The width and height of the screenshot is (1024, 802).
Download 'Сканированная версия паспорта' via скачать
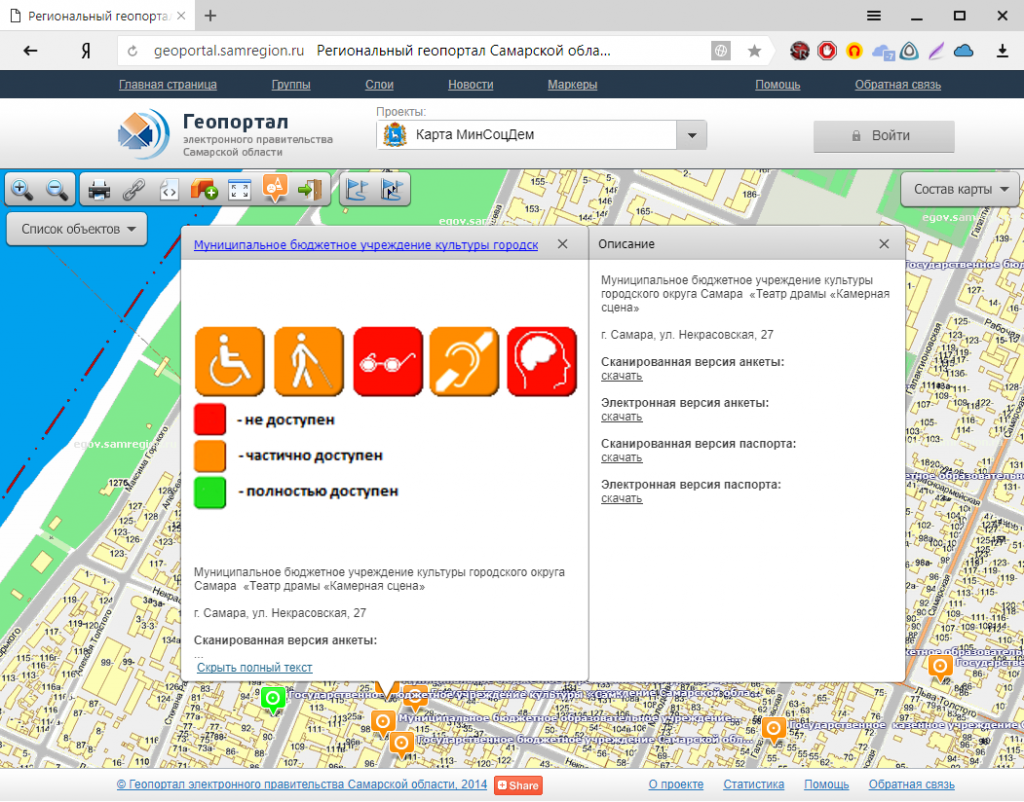coord(622,458)
